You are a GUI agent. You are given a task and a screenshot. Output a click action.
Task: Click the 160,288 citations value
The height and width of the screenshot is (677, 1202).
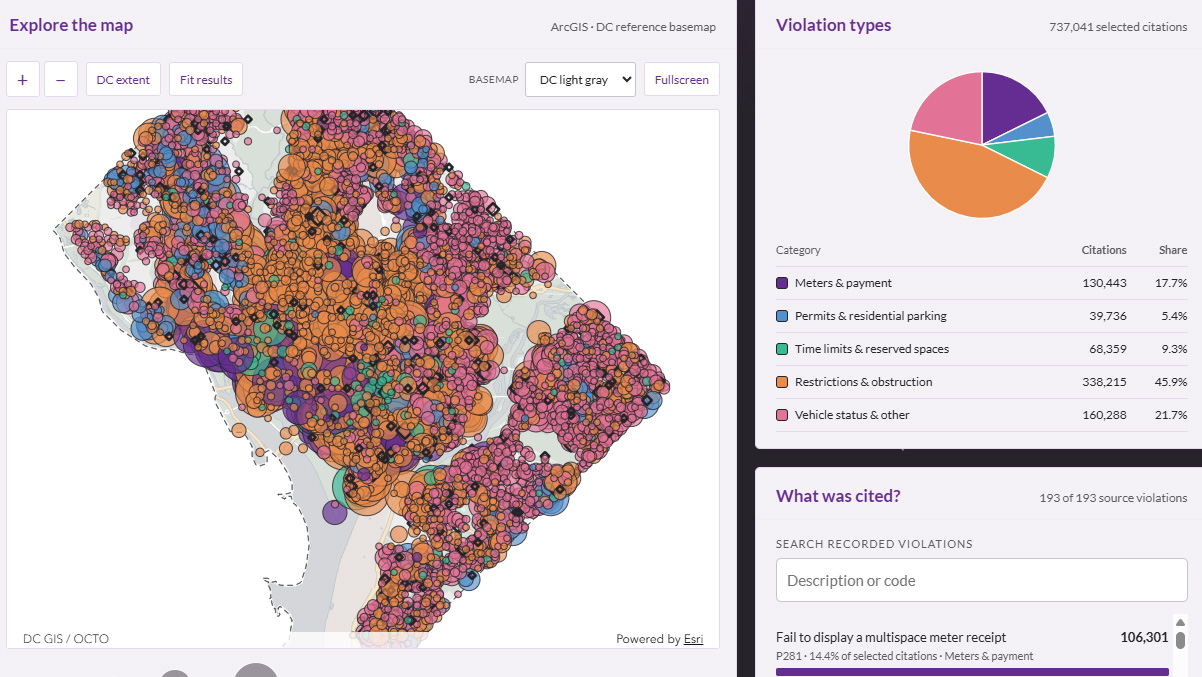click(x=1104, y=415)
